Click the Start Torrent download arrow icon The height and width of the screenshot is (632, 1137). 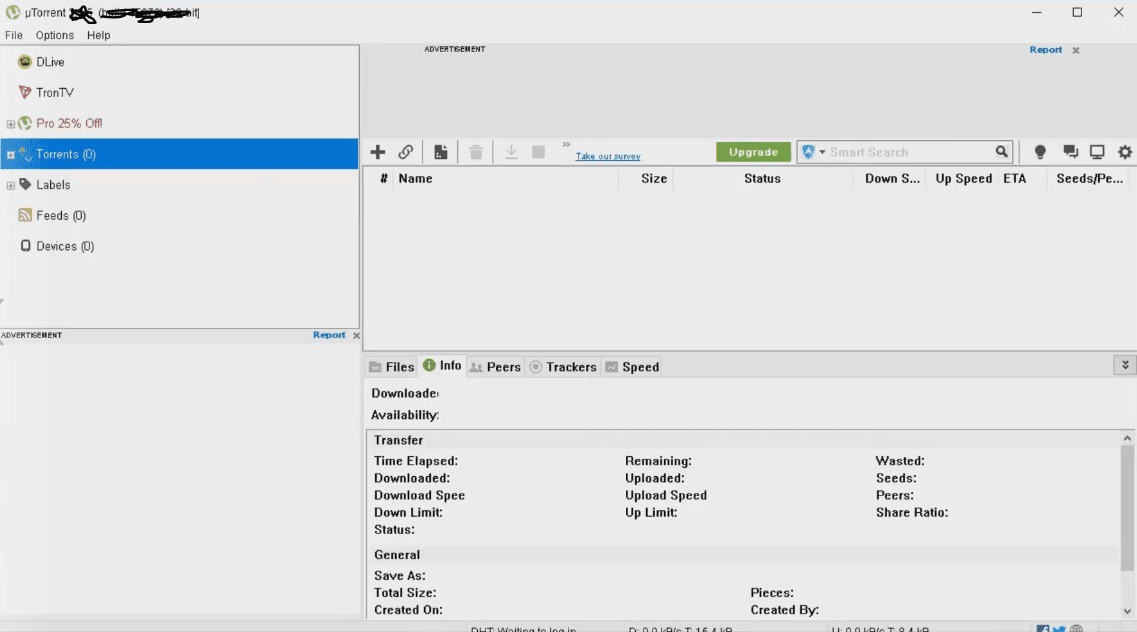pos(511,152)
